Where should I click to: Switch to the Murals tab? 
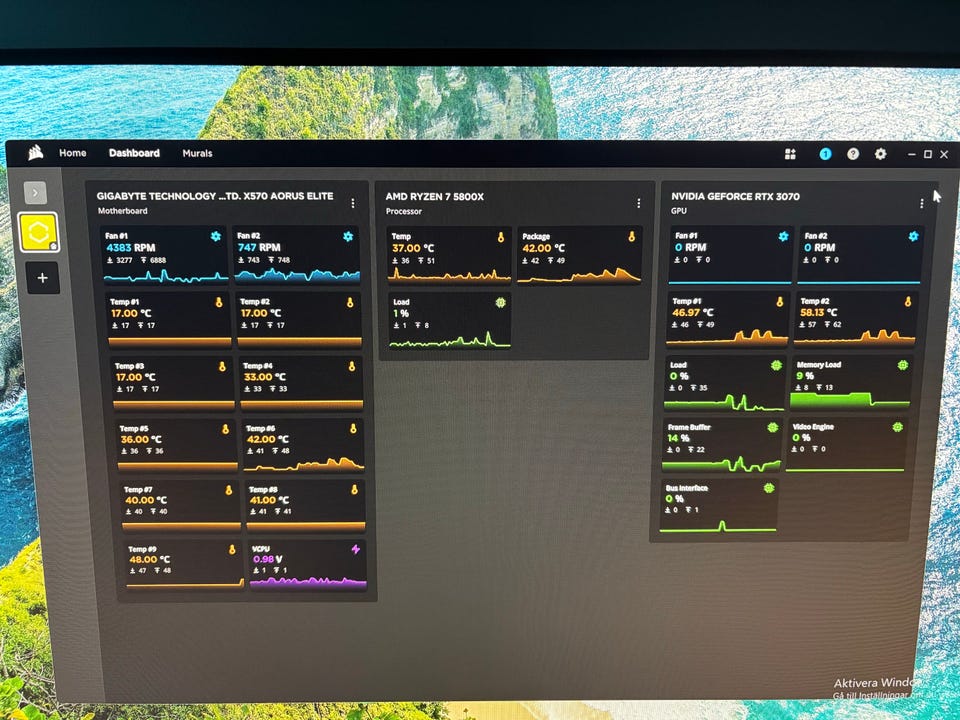(x=197, y=153)
